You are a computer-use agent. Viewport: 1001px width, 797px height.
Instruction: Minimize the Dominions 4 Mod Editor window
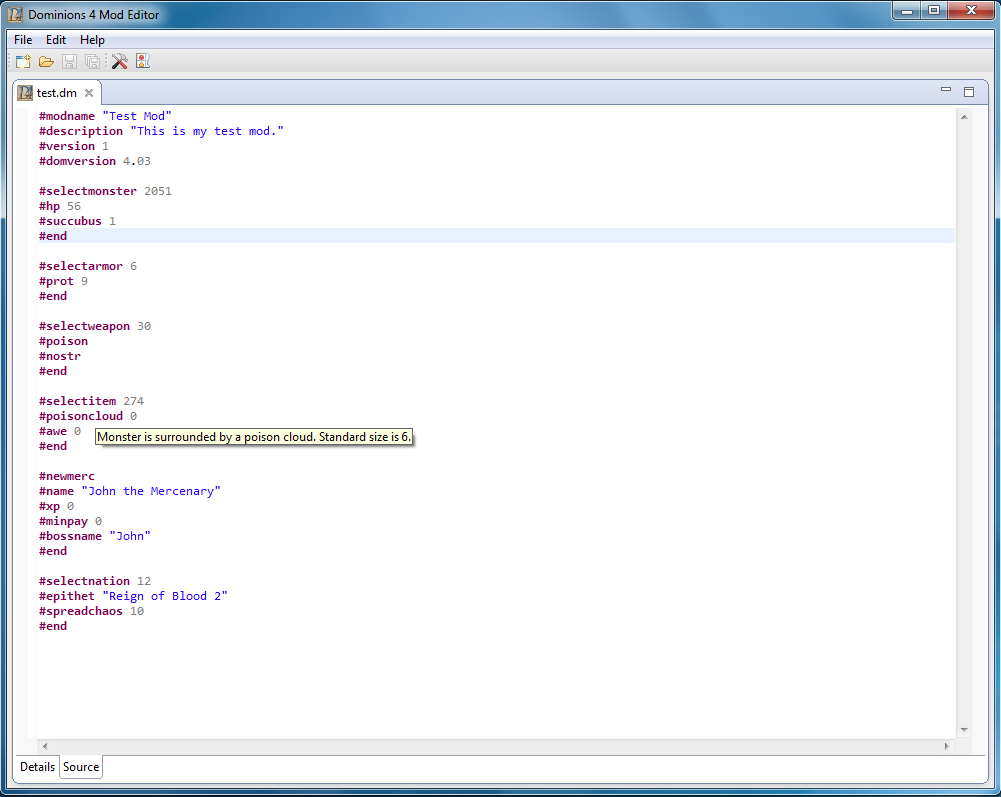tap(907, 11)
